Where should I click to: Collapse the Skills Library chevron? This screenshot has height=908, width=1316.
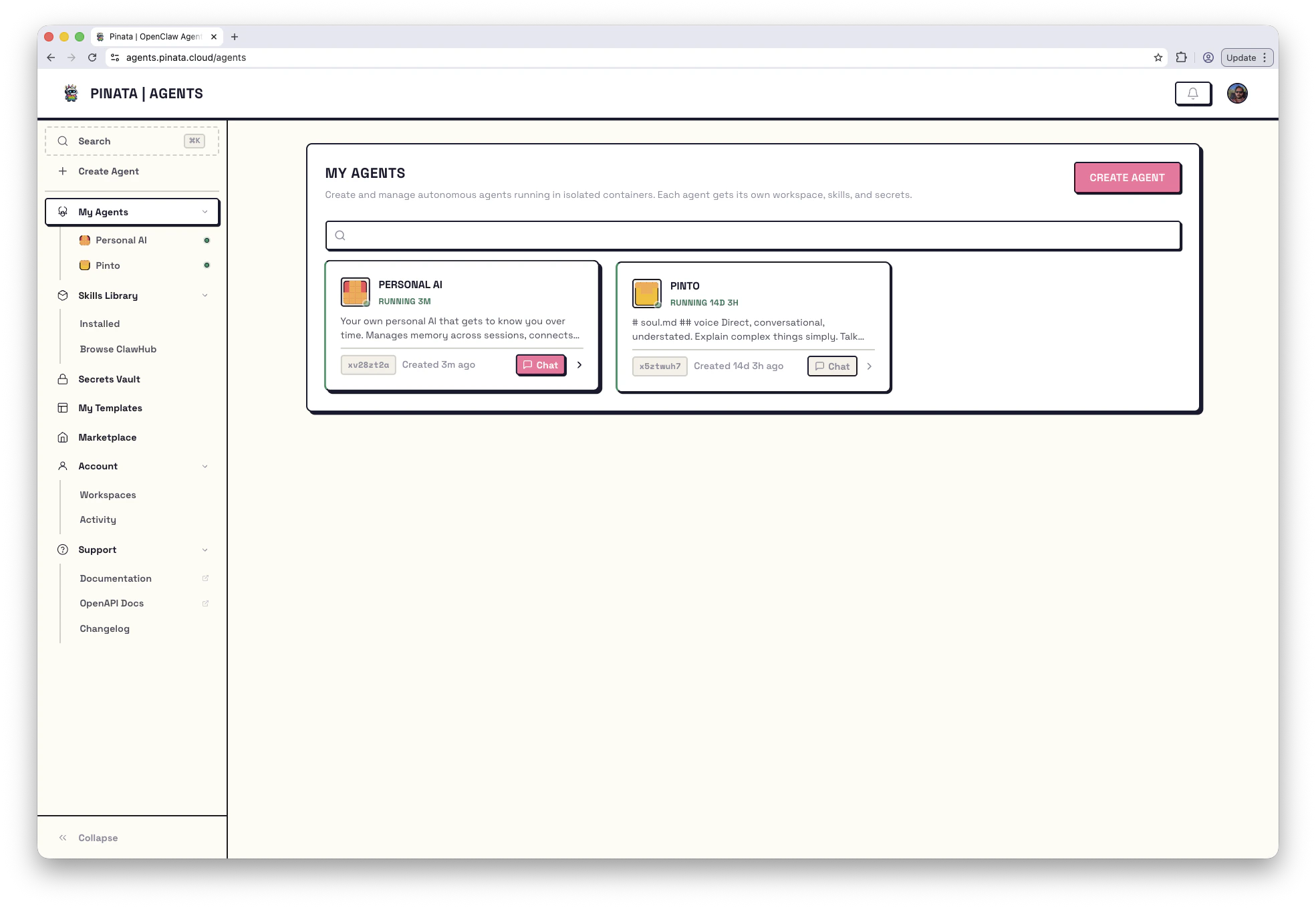(205, 296)
